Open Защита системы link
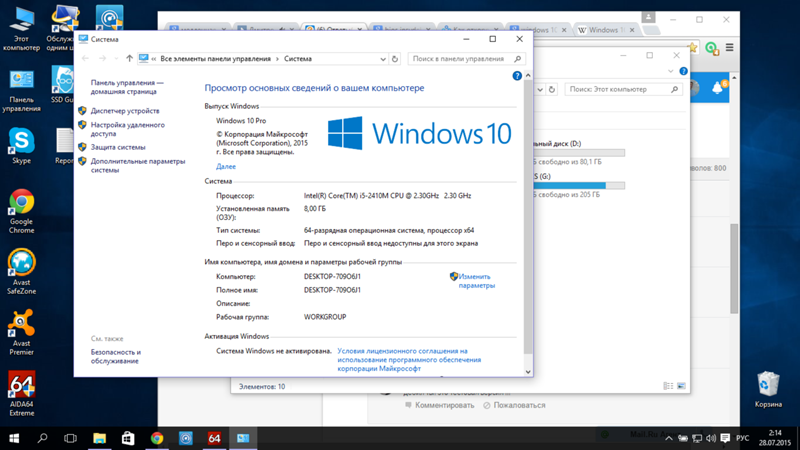800x450 pixels. 118,147
